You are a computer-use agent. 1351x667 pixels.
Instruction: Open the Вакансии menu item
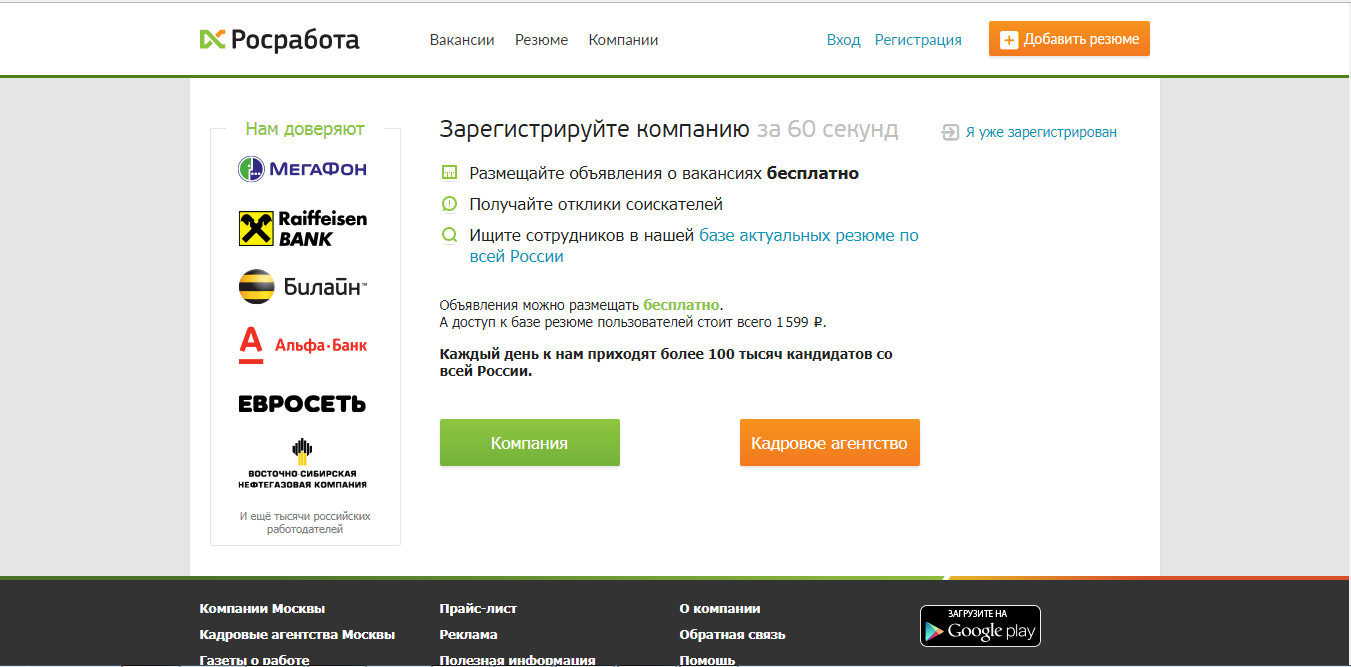point(461,40)
